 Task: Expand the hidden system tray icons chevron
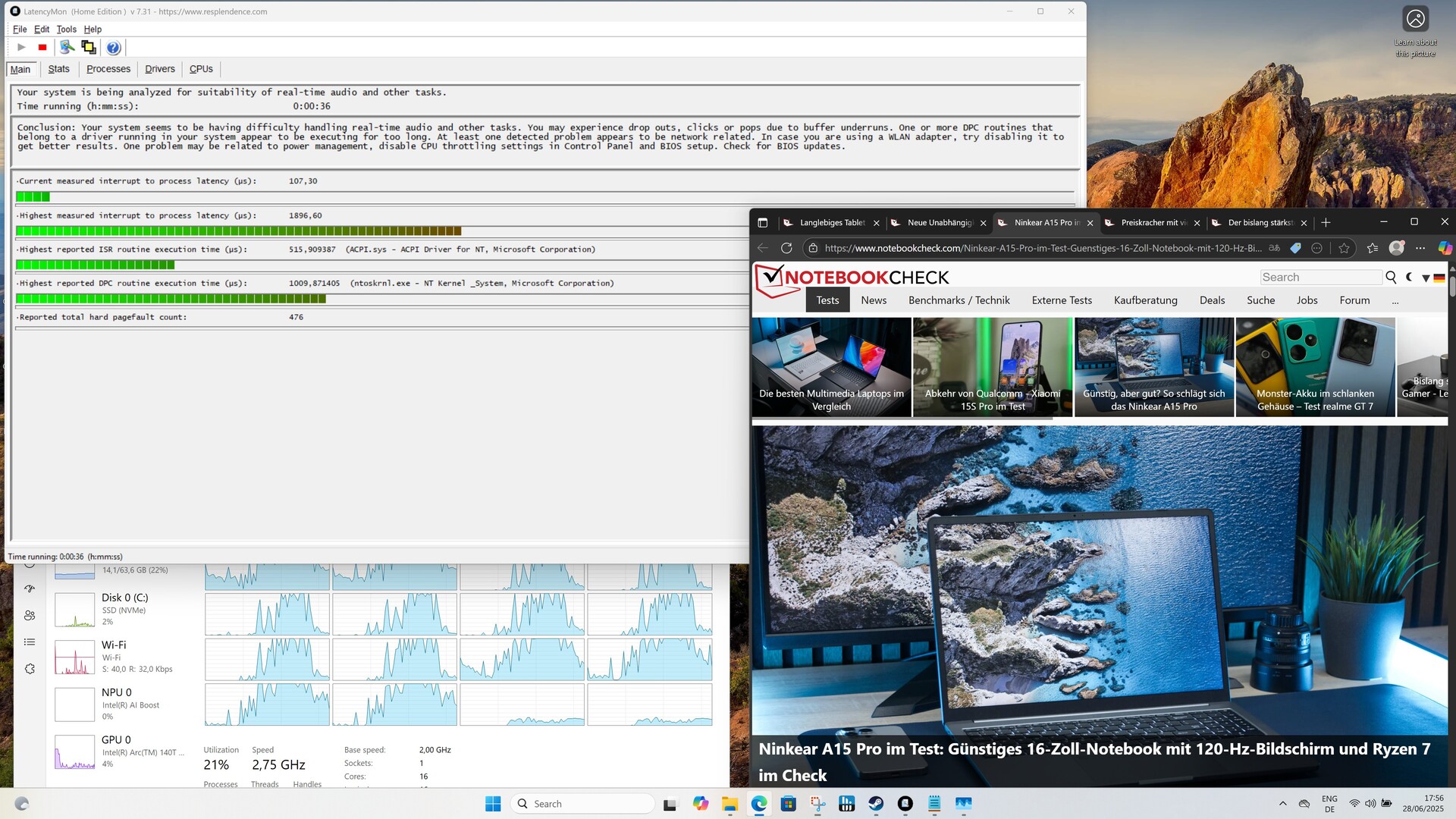[x=1282, y=804]
